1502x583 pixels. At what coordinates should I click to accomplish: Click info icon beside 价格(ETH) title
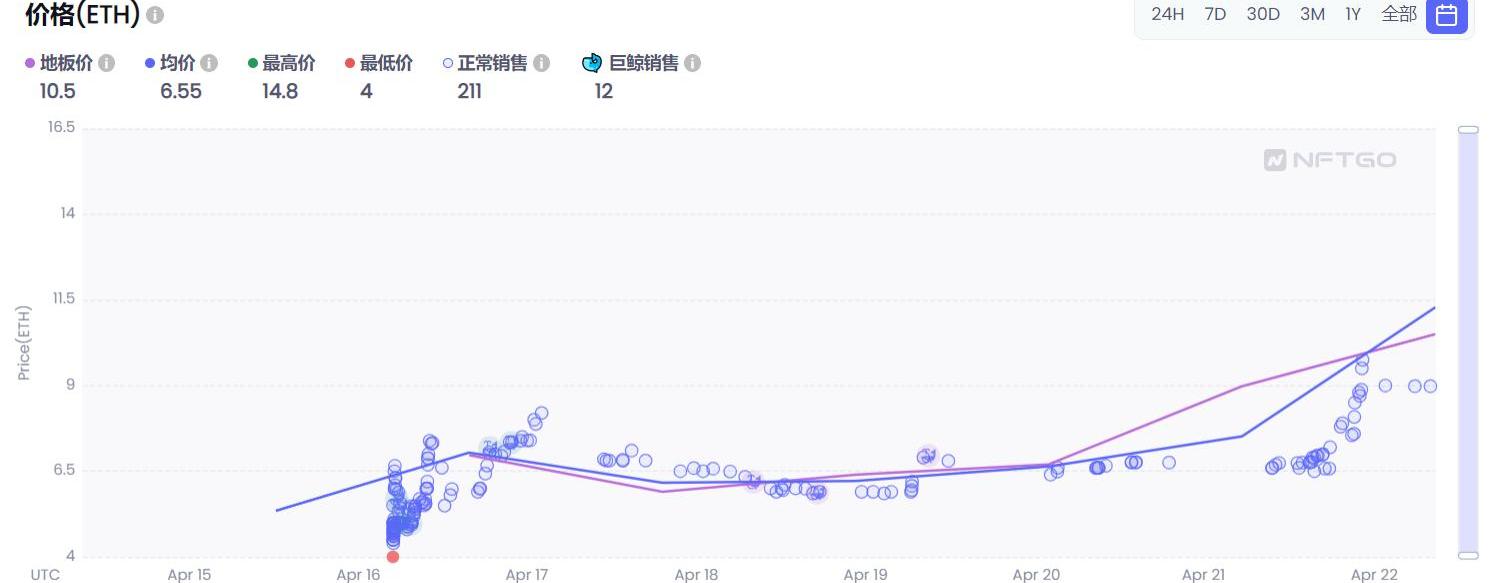(x=155, y=16)
